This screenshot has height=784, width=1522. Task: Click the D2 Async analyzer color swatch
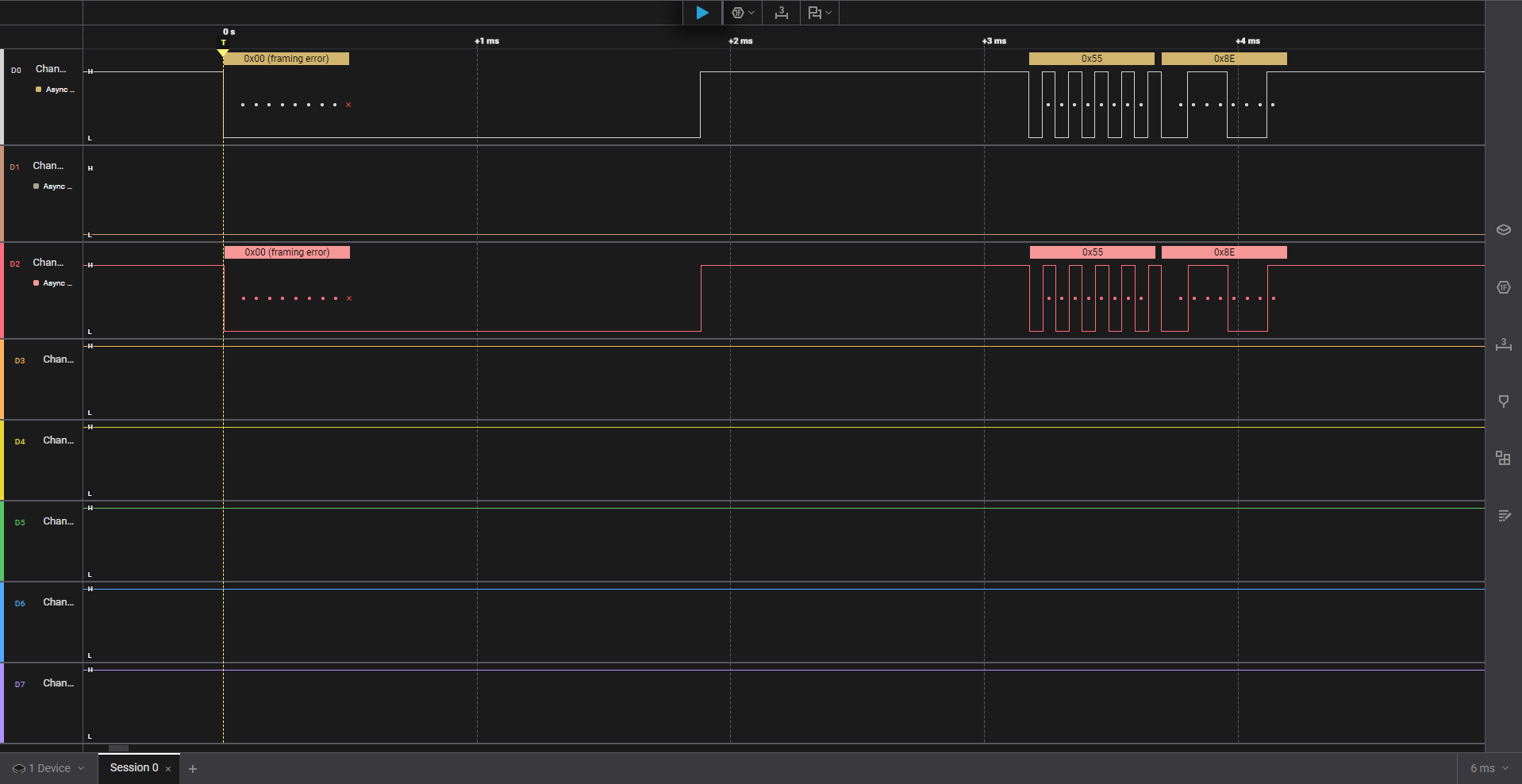click(36, 283)
